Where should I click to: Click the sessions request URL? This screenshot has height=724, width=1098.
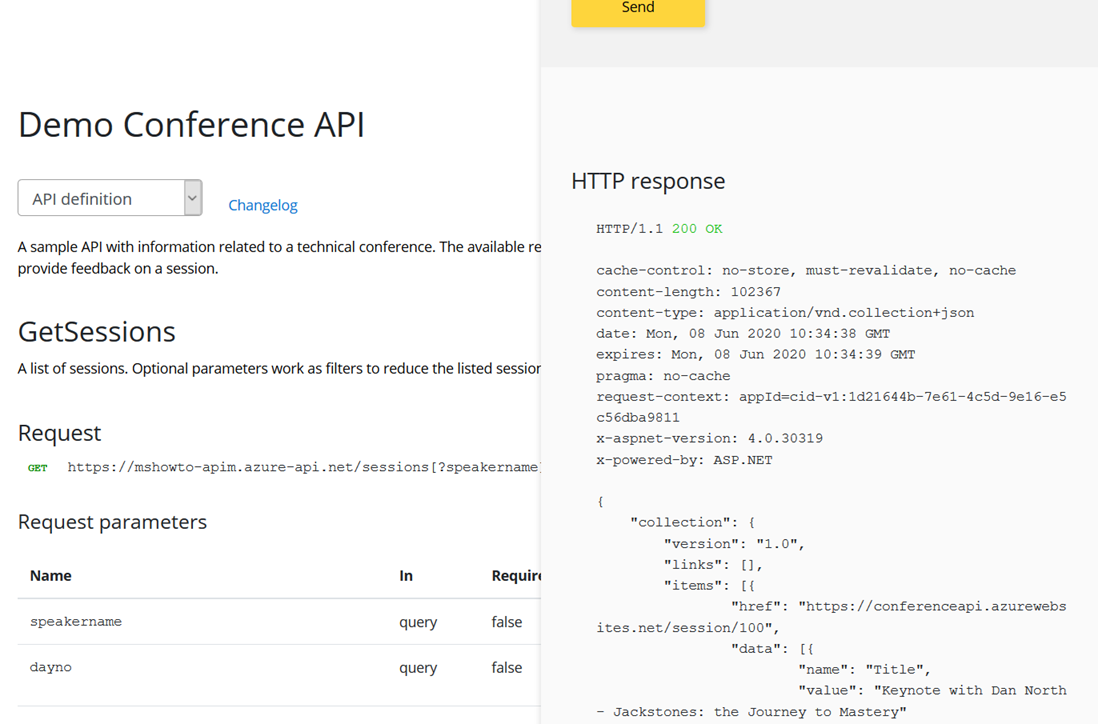click(x=303, y=467)
